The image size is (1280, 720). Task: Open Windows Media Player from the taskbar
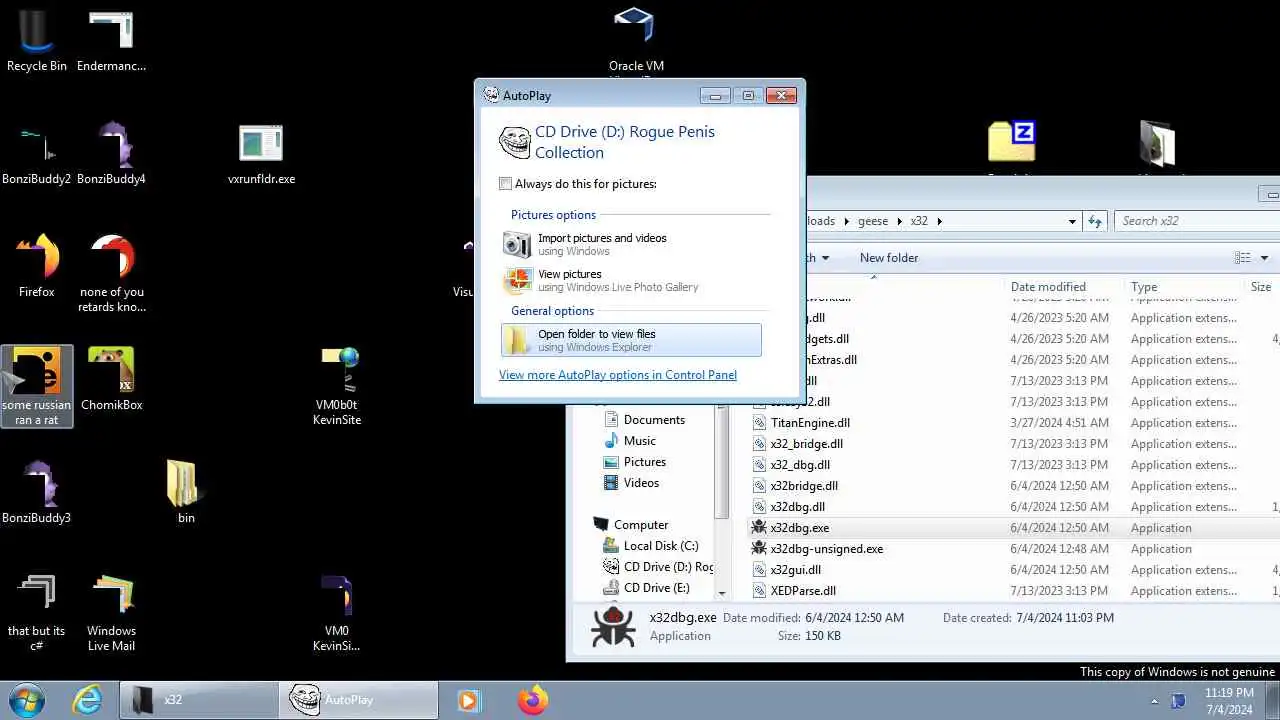468,700
